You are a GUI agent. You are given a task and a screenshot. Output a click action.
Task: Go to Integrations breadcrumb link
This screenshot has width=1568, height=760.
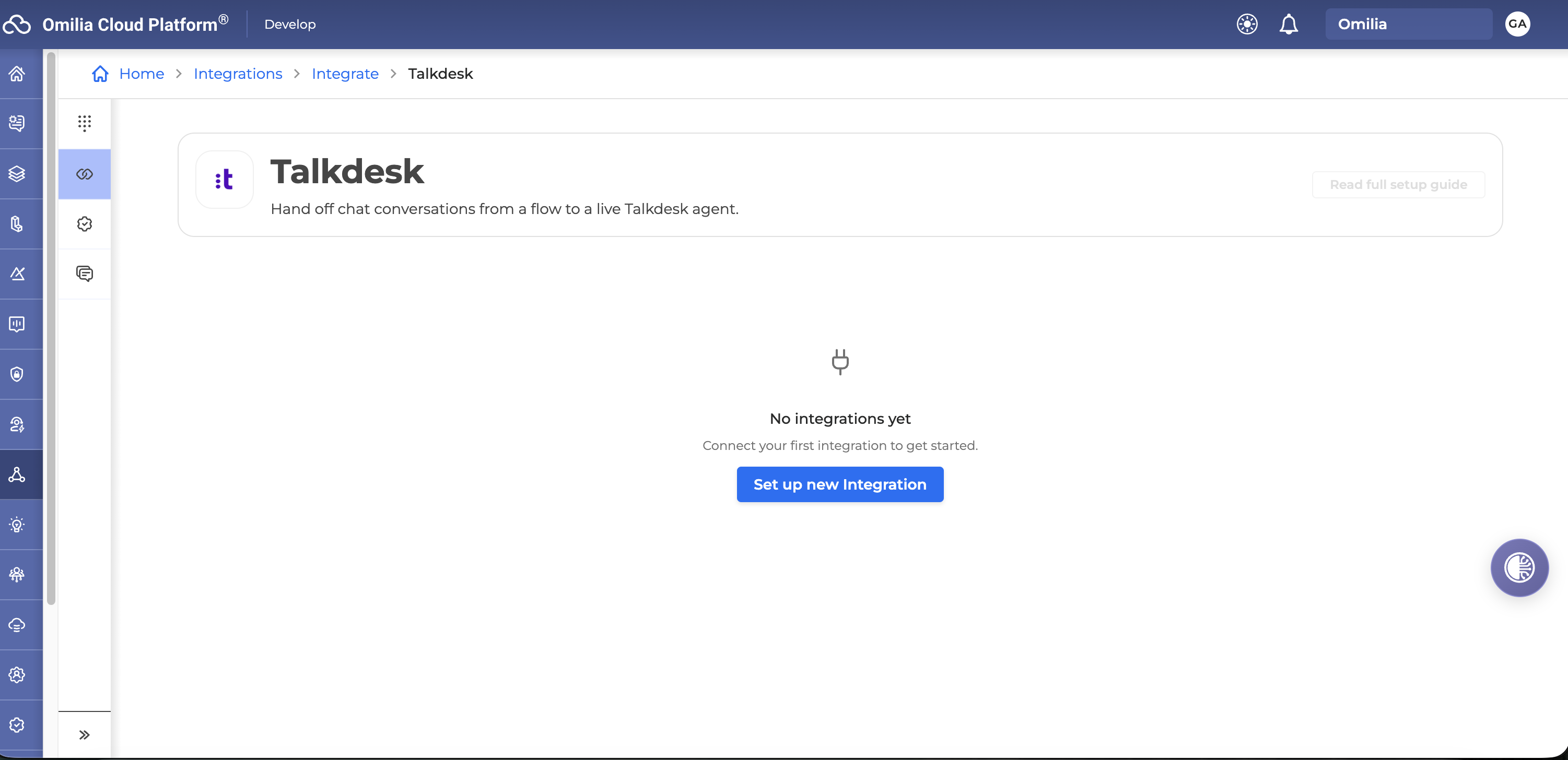238,74
